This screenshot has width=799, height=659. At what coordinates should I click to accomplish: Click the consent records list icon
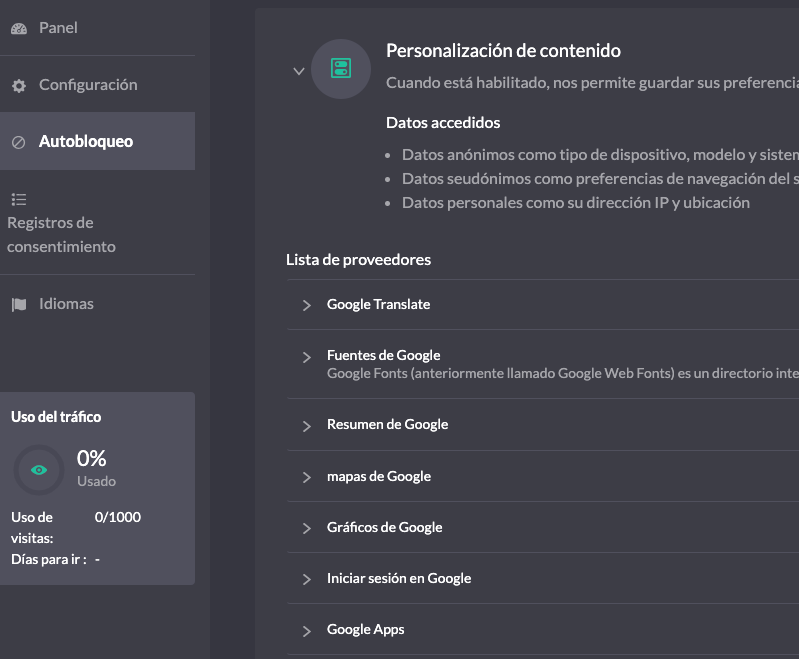coord(19,199)
